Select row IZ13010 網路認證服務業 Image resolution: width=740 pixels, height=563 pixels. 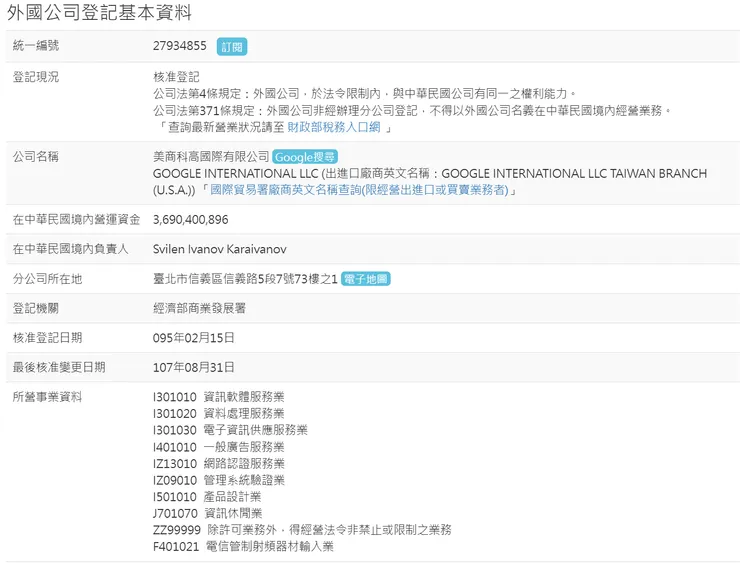click(x=219, y=463)
